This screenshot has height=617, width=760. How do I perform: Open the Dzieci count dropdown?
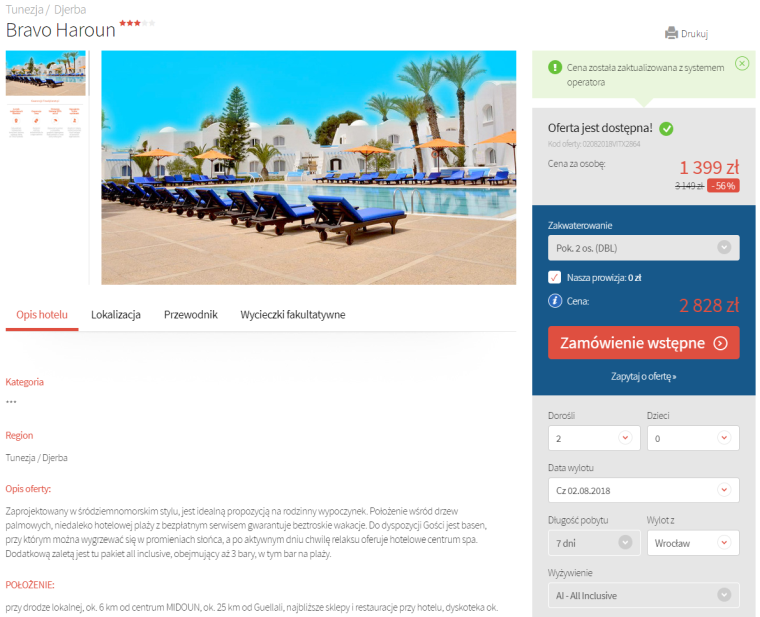(x=693, y=438)
